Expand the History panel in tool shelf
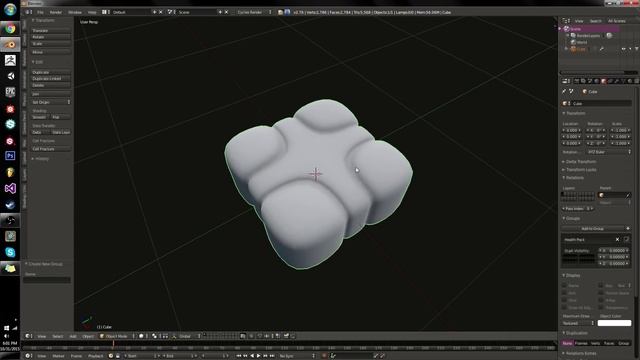Screen dimensions: 640x360 (x=41, y=158)
